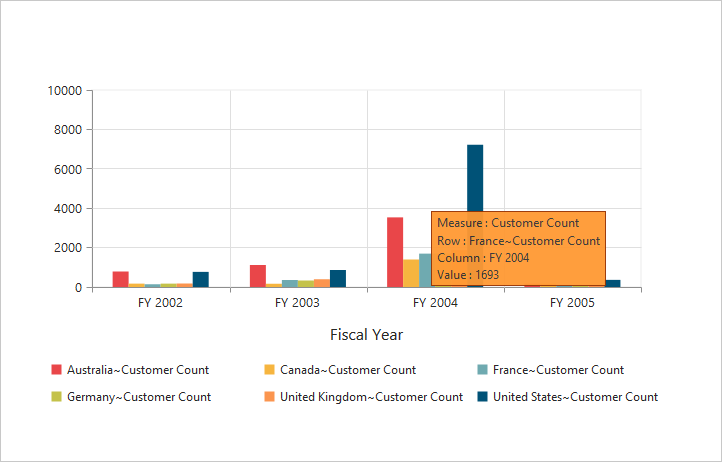The width and height of the screenshot is (722, 462).
Task: Toggle the Germany~Customer Count legend label
Action: coord(138,397)
